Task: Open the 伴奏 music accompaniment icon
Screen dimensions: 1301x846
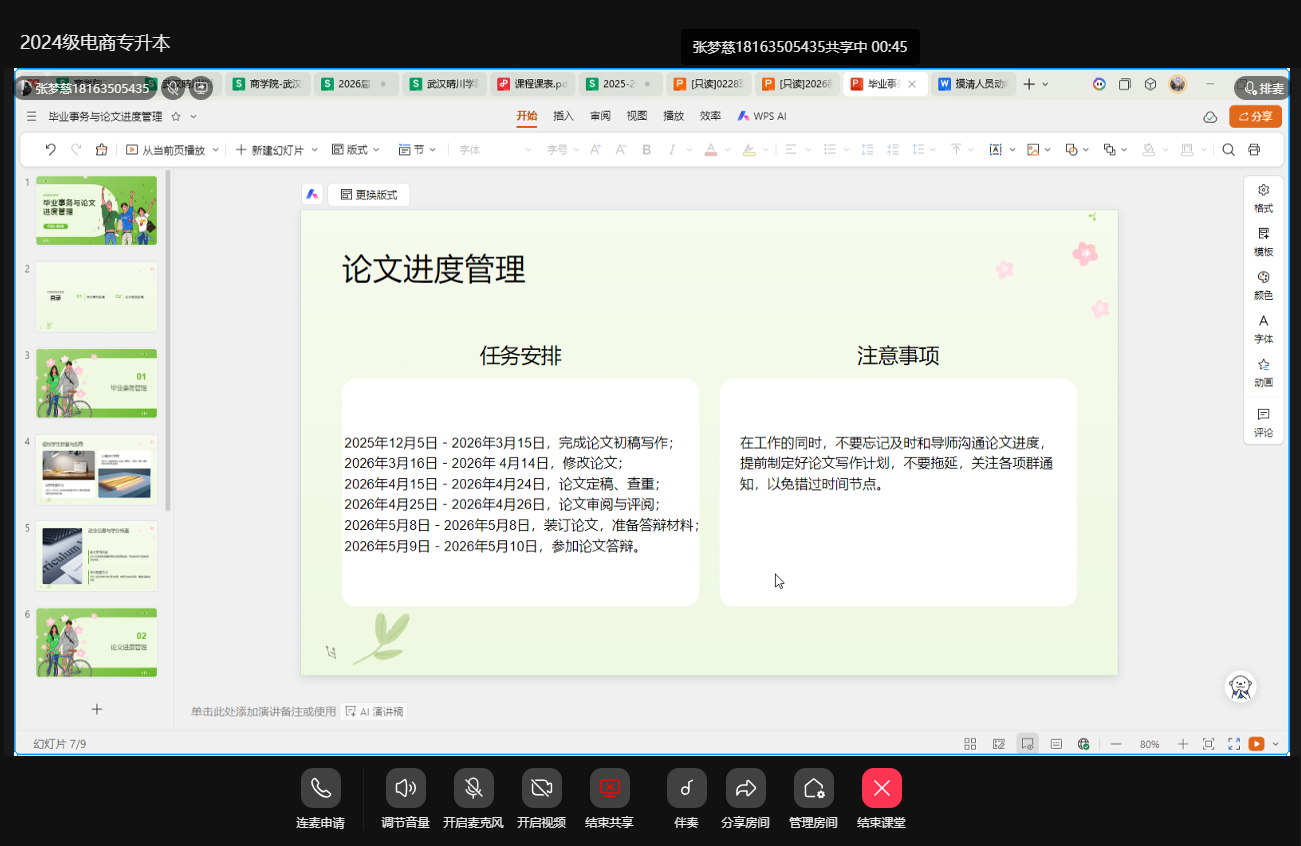Action: 686,788
